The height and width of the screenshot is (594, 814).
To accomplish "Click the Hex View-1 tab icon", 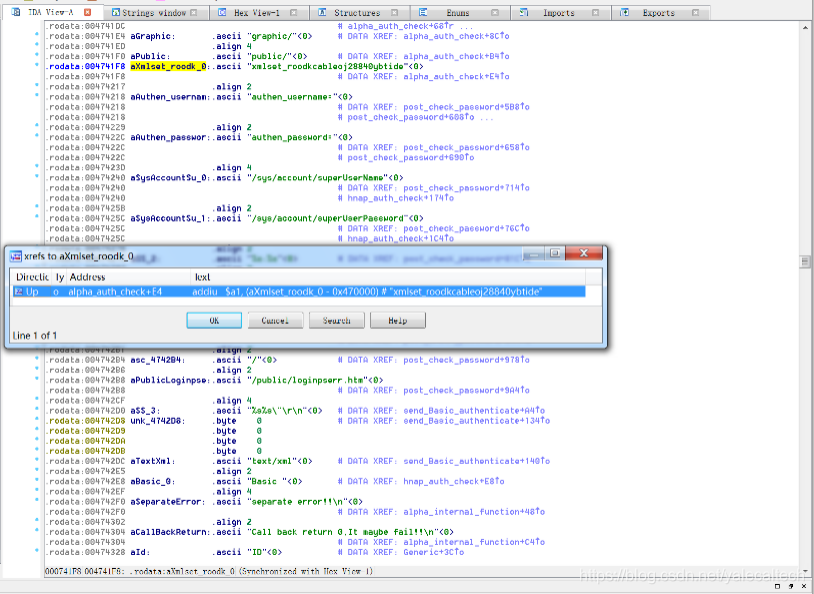I will pos(222,12).
